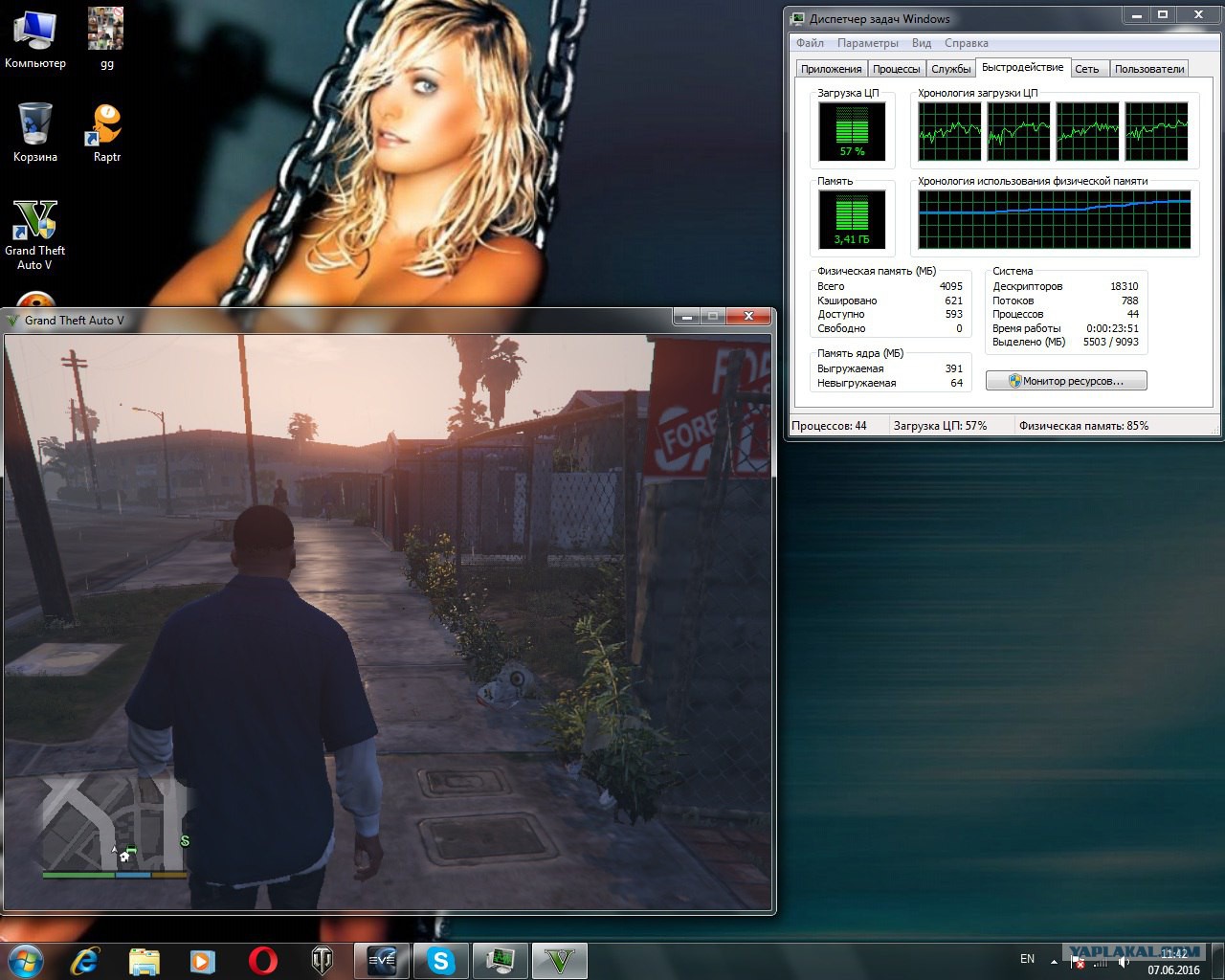The image size is (1225, 980).
Task: Switch to the EVE taskbar button
Action: coord(382,961)
